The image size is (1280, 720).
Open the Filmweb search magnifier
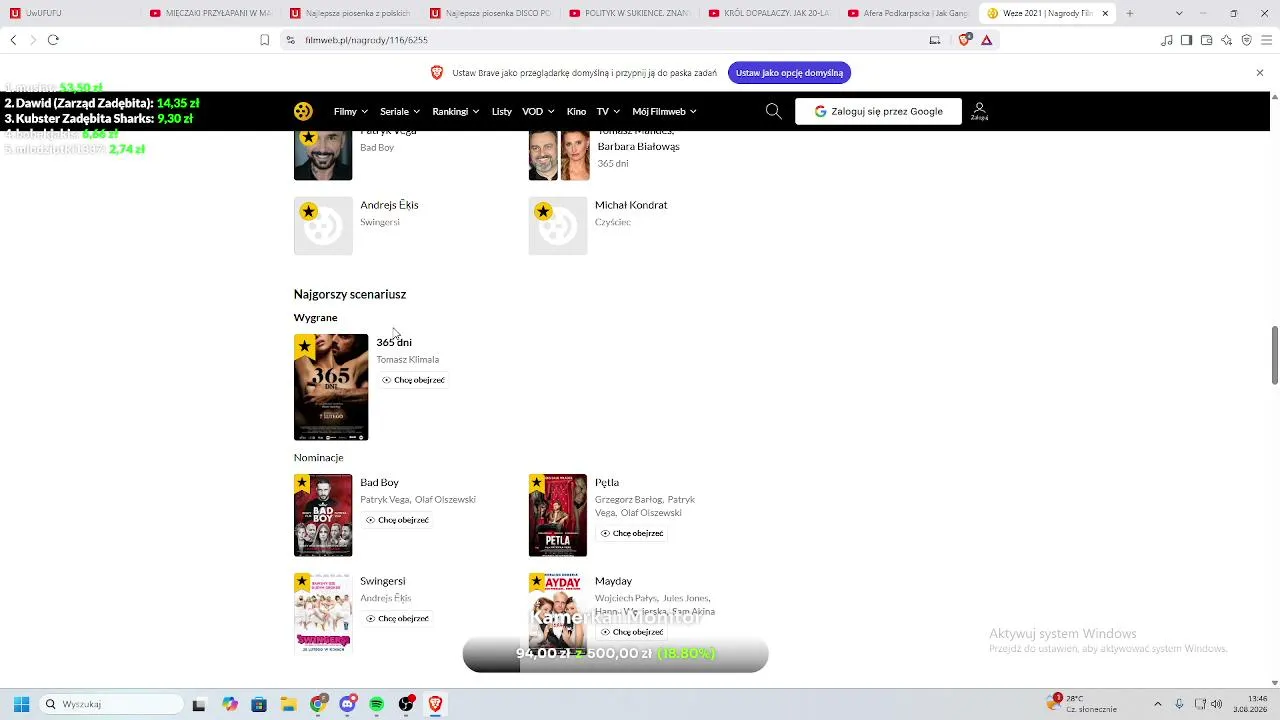click(x=773, y=111)
